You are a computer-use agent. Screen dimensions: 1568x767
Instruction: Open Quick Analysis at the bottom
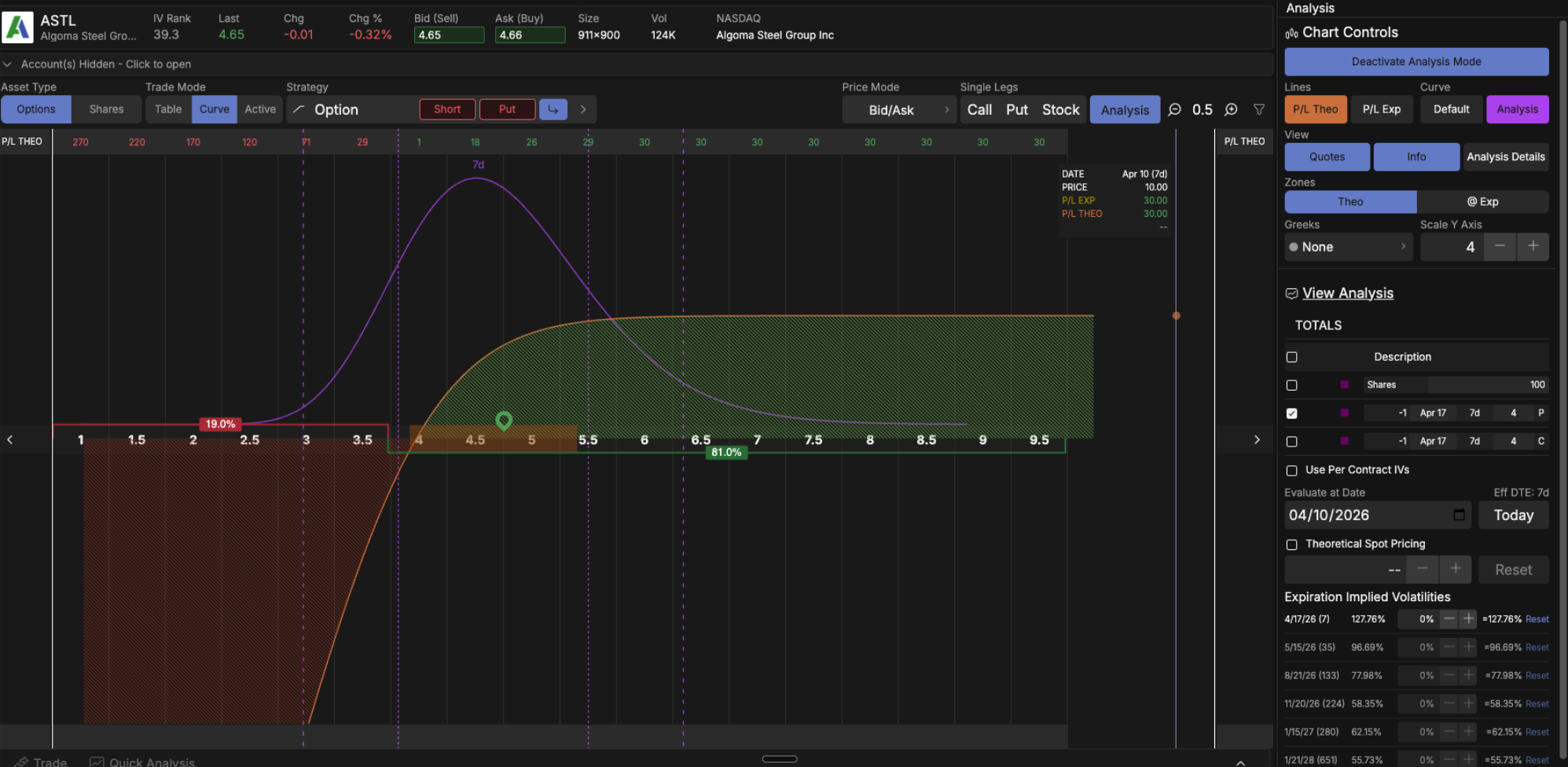pyautogui.click(x=142, y=761)
